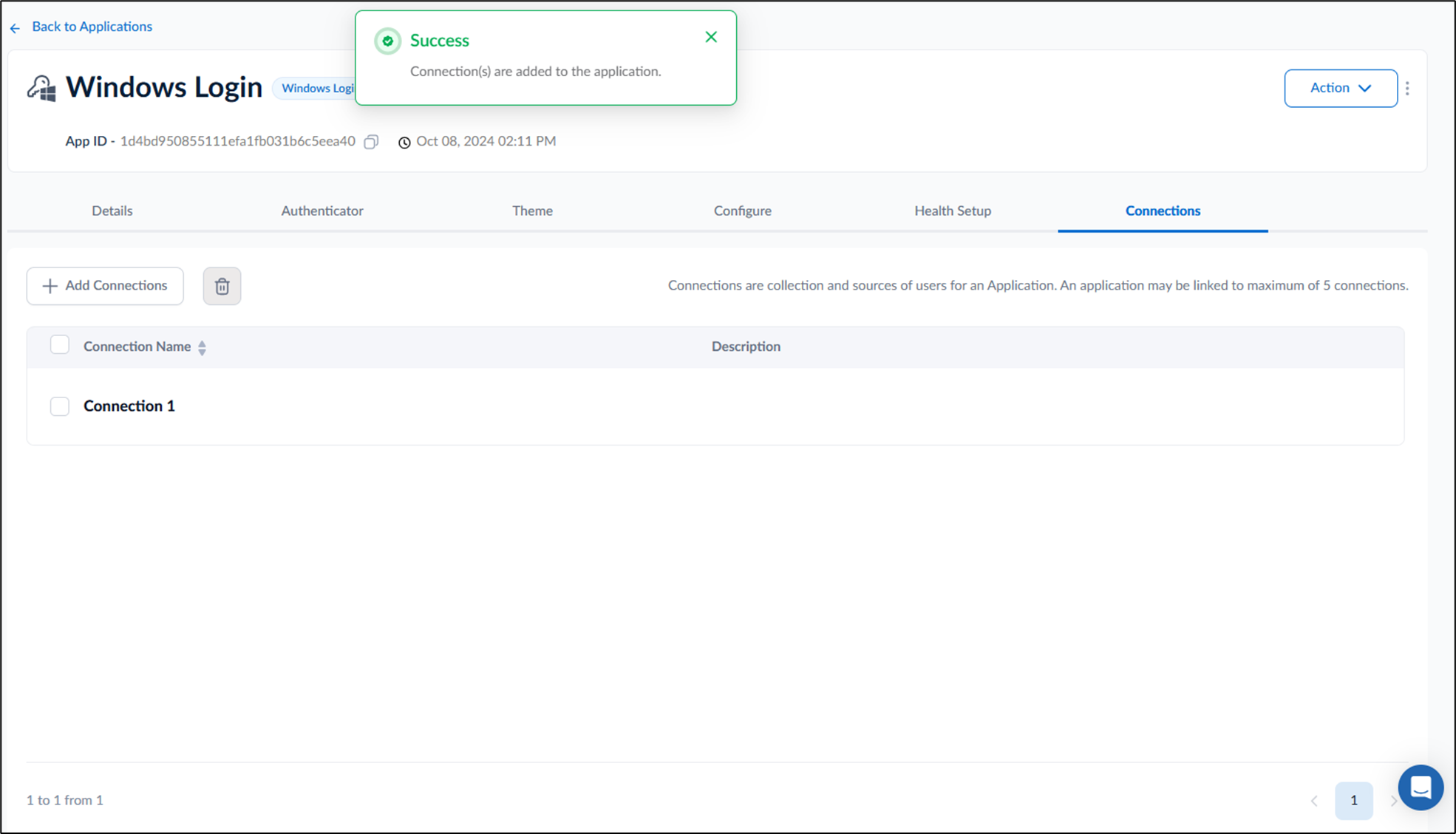
Task: Select the Connections tab
Action: (1163, 211)
